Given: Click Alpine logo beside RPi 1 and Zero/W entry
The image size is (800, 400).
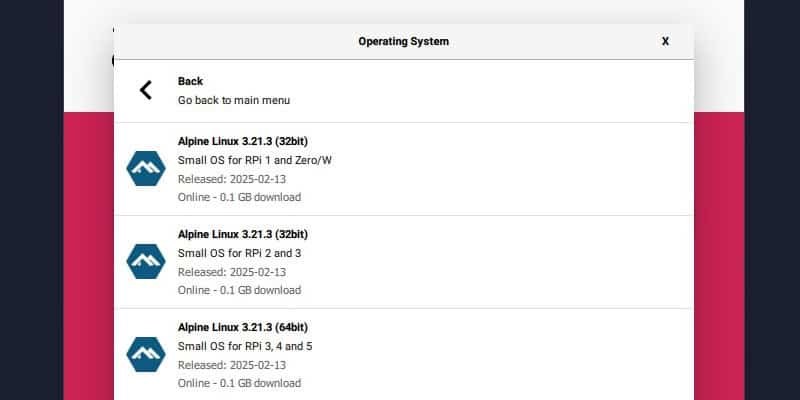Looking at the screenshot, I should click(145, 168).
